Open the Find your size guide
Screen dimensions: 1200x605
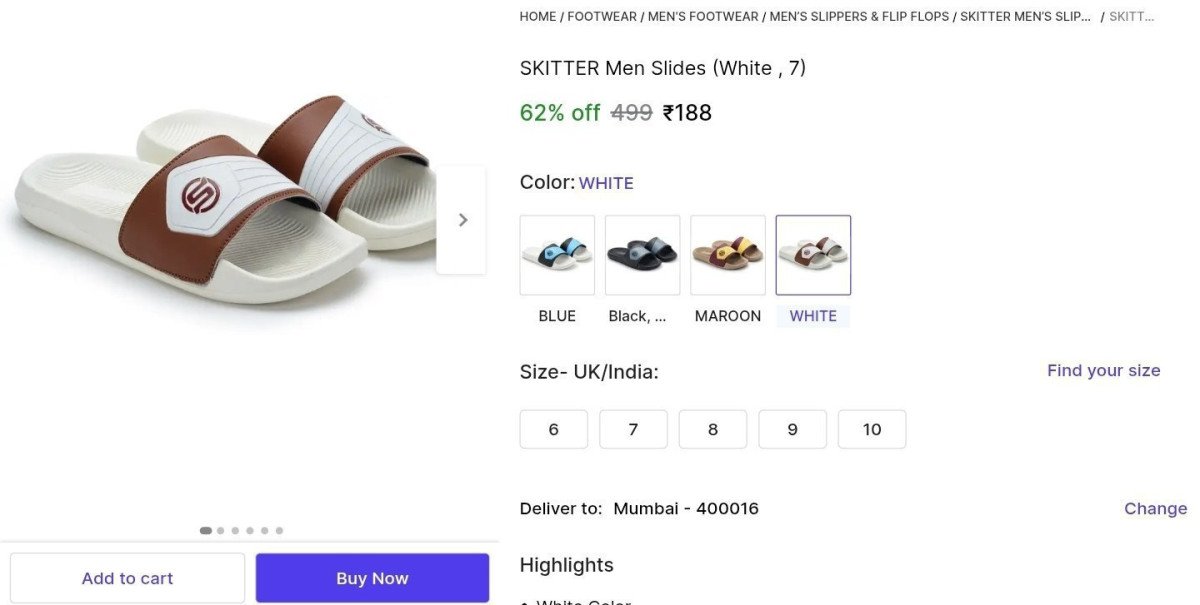1103,371
